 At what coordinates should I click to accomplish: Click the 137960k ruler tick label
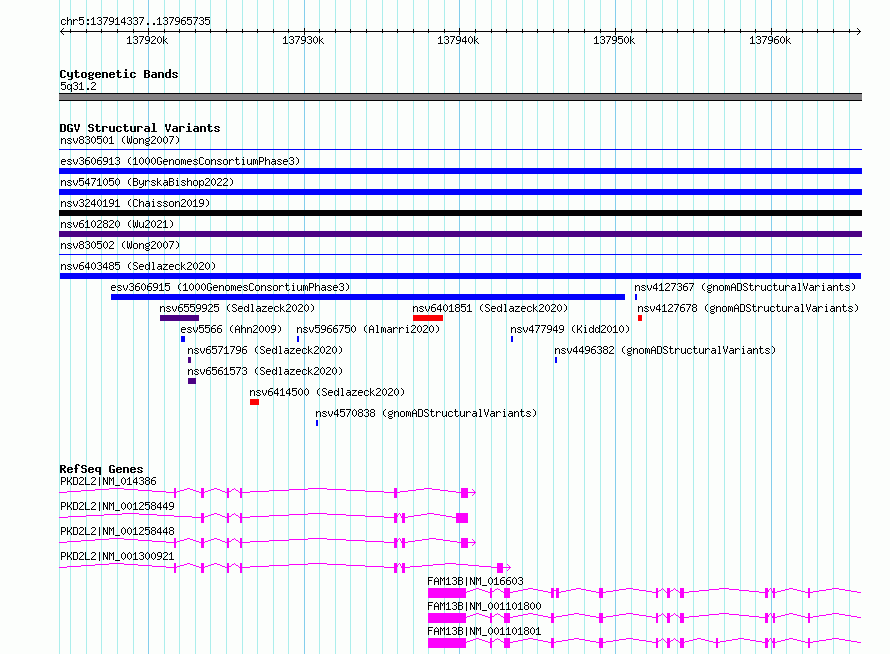click(x=770, y=40)
